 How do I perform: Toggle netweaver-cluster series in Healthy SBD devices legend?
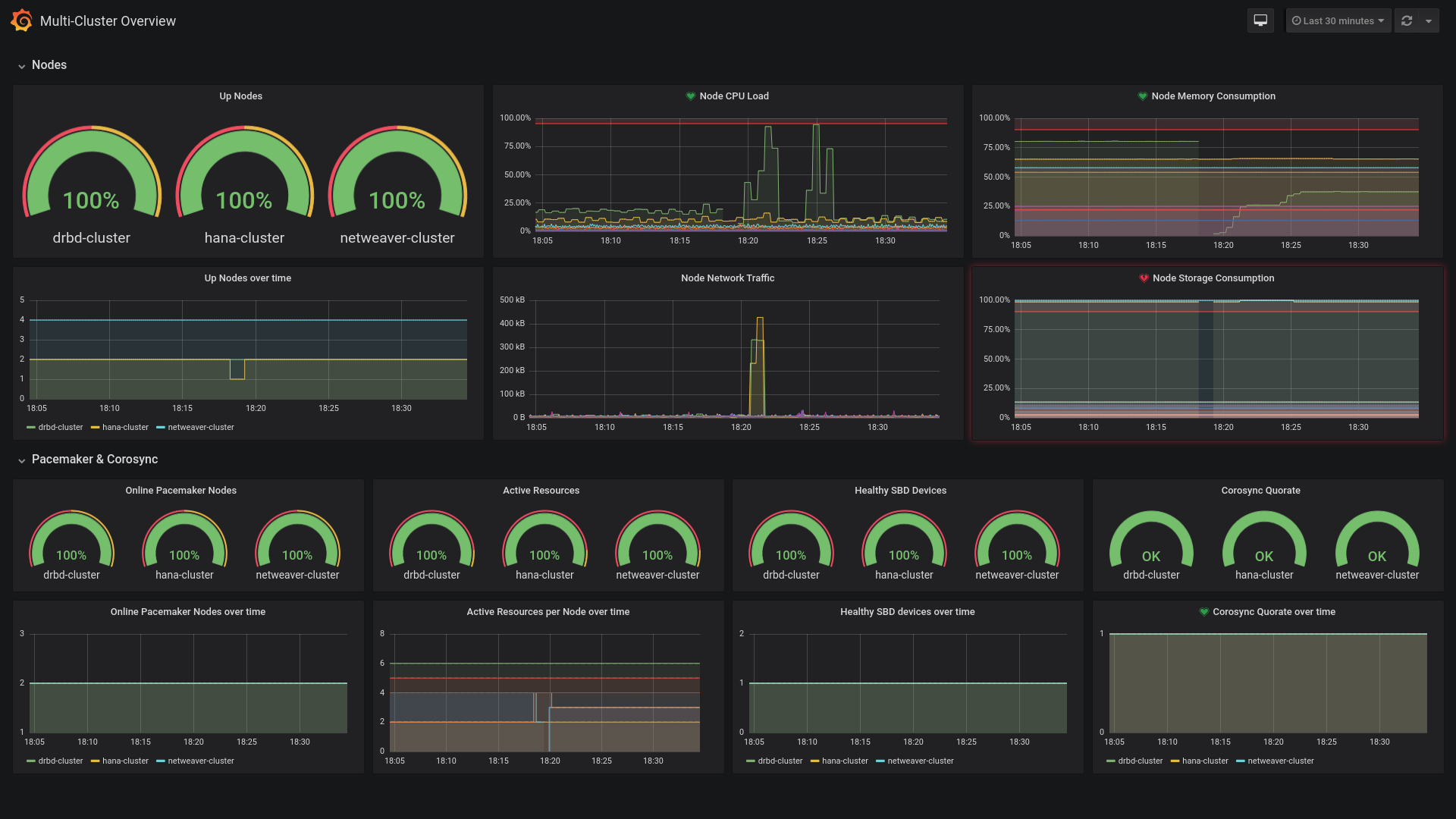pyautogui.click(x=920, y=761)
